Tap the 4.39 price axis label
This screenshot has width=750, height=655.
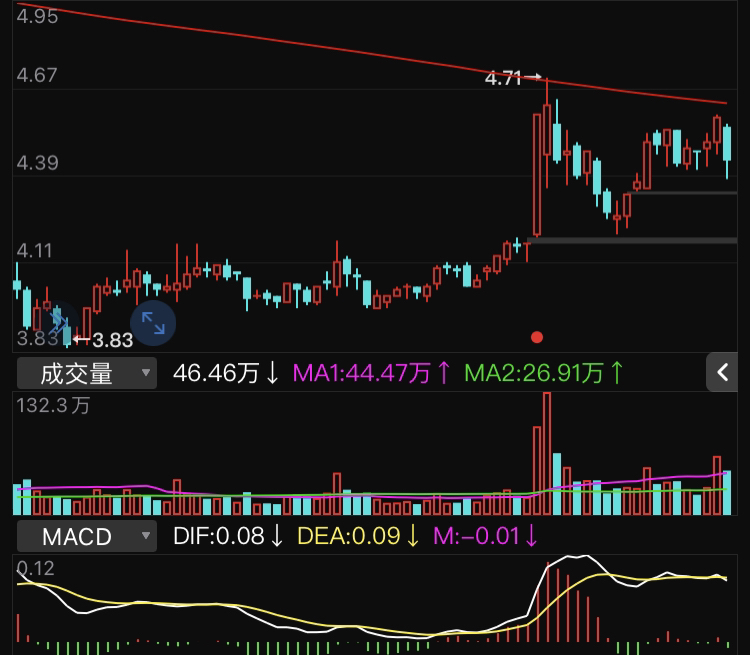click(x=37, y=163)
